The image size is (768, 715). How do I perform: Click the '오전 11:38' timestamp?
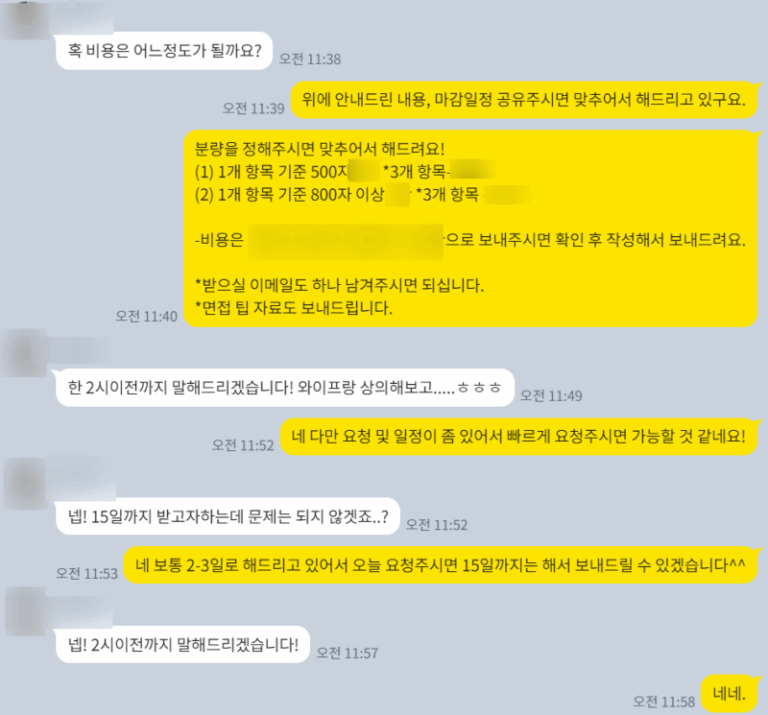tap(310, 59)
